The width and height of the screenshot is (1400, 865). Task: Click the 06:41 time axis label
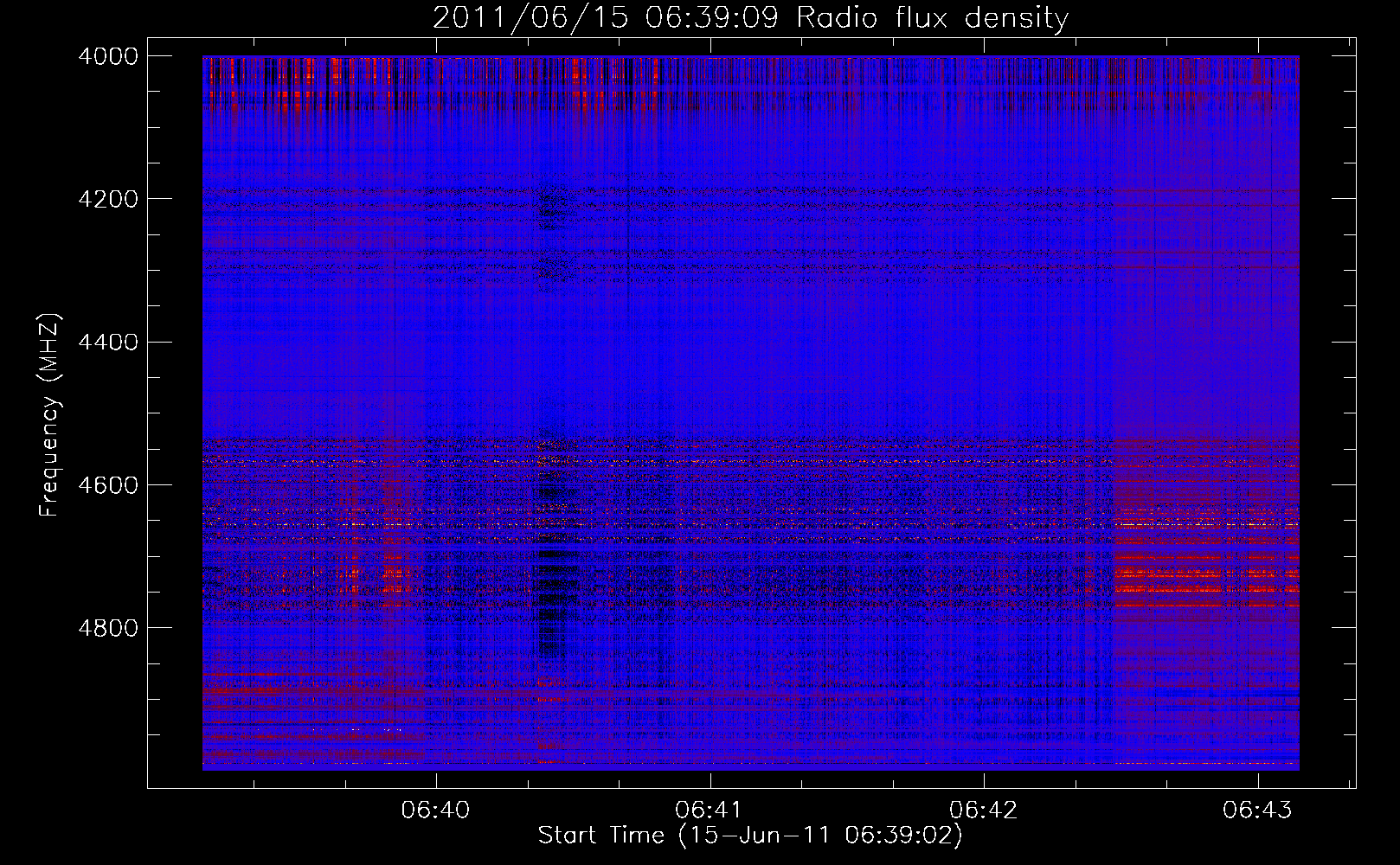[710, 811]
